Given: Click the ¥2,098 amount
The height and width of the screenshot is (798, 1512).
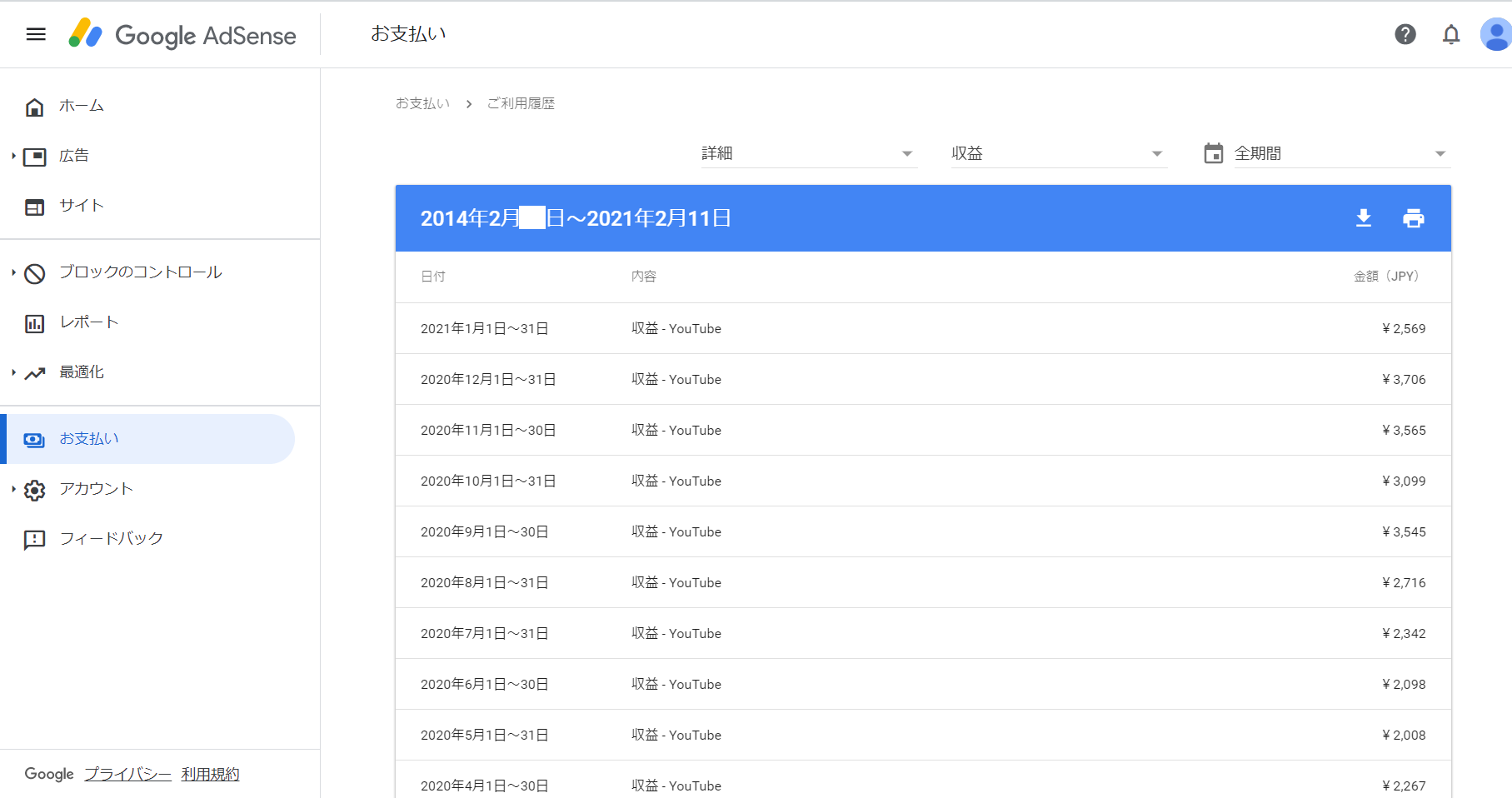Looking at the screenshot, I should pos(1404,685).
